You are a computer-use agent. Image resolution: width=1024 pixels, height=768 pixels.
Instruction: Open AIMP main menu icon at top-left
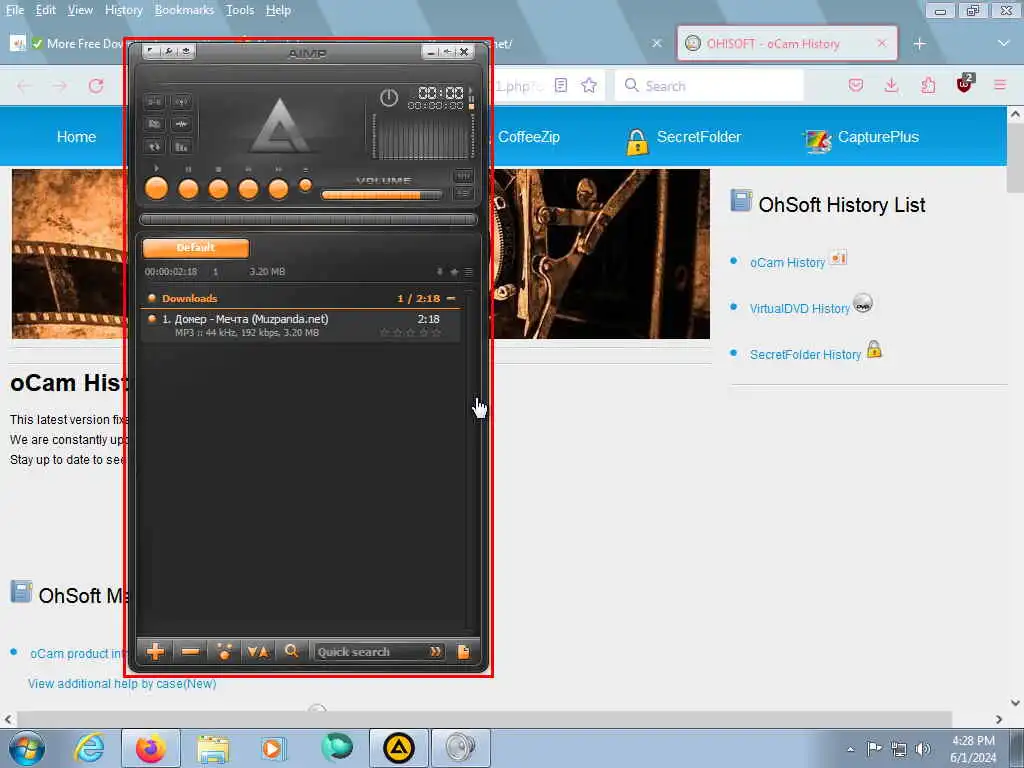tap(151, 51)
